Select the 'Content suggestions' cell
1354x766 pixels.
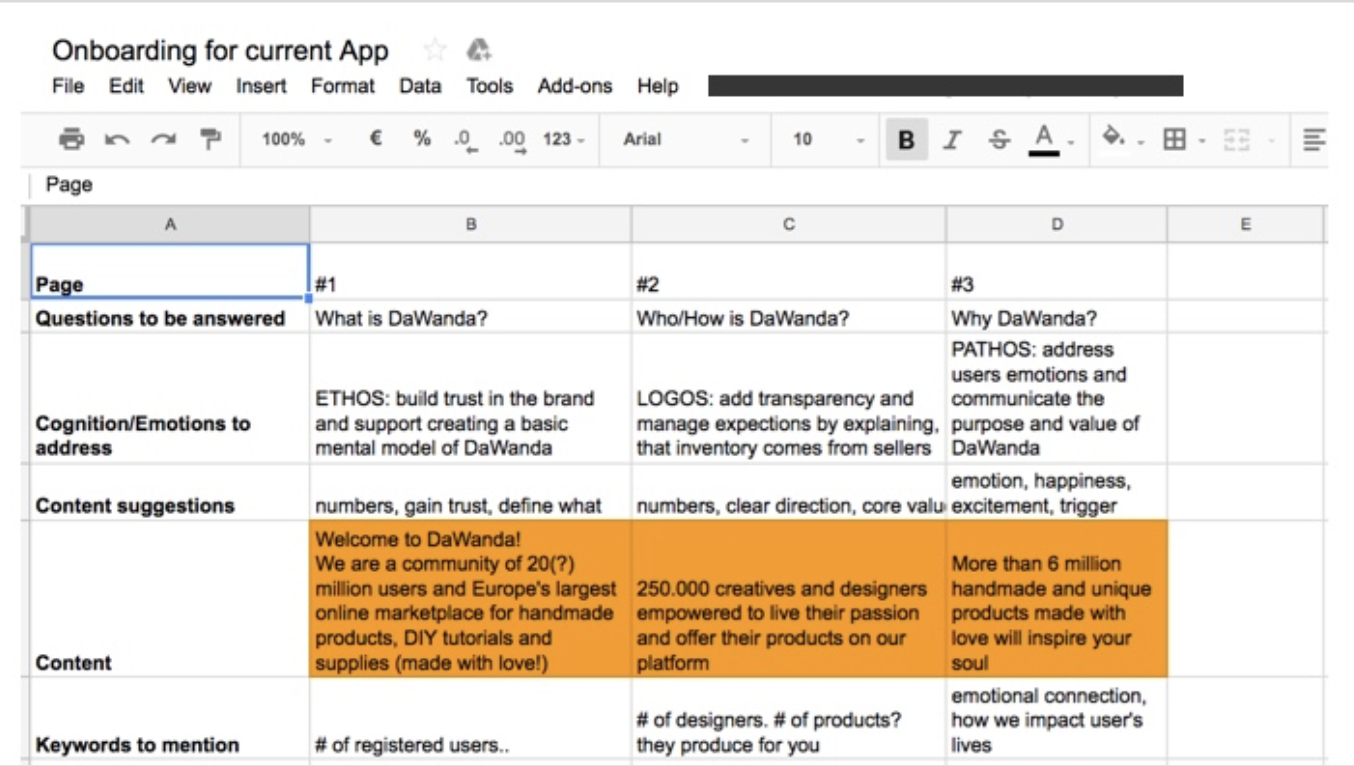pyautogui.click(x=170, y=492)
